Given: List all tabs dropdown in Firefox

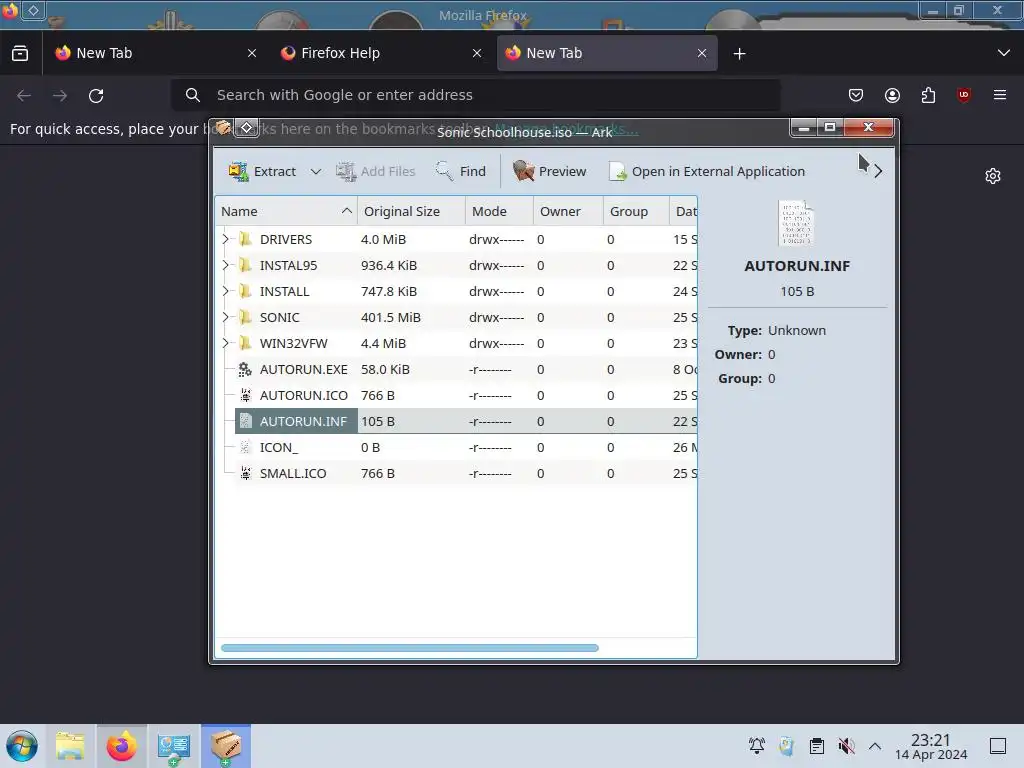Looking at the screenshot, I should [x=1004, y=53].
